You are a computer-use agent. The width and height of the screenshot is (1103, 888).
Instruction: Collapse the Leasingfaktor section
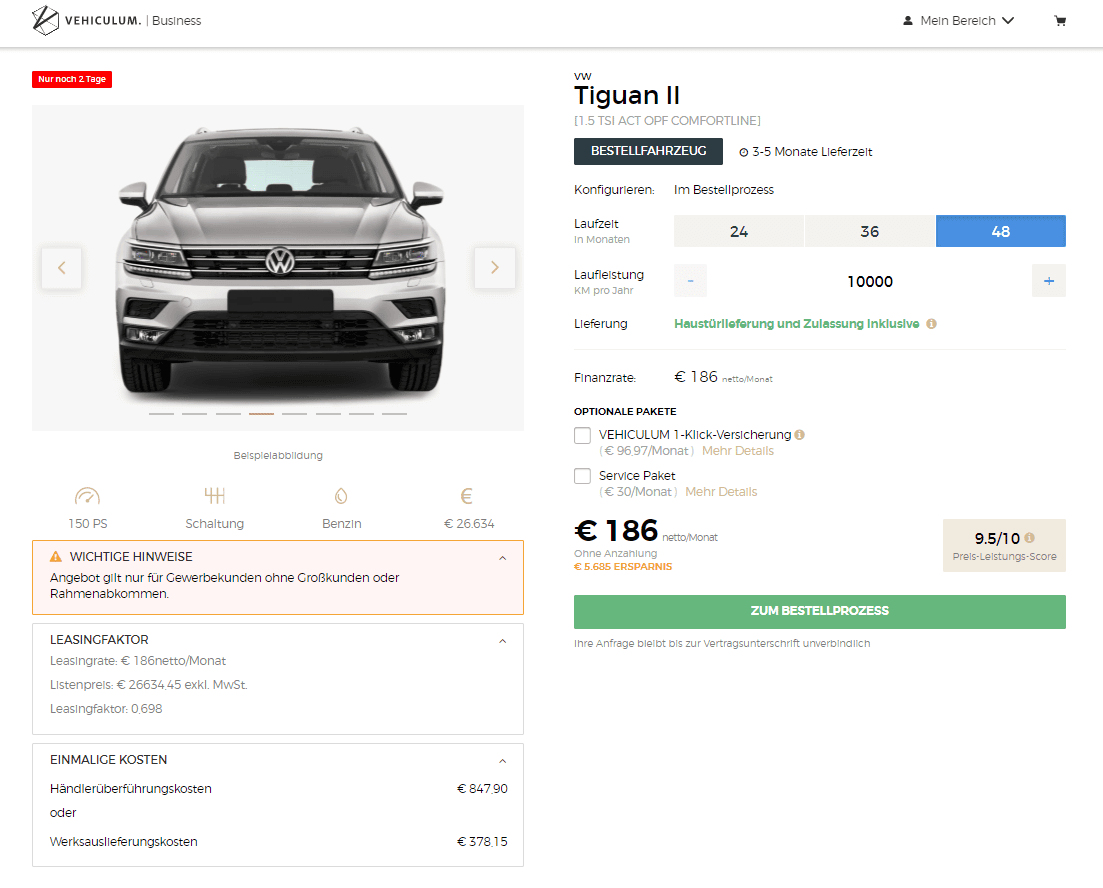point(502,641)
